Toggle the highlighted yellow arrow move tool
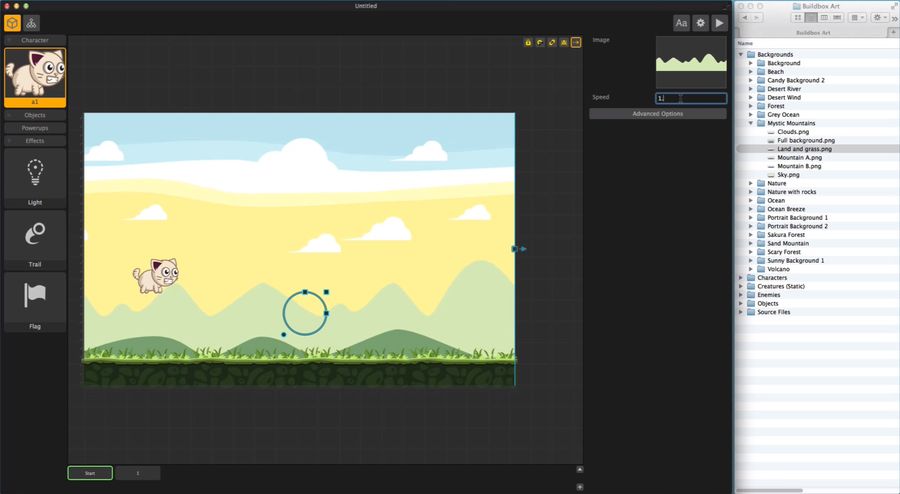The height and width of the screenshot is (494, 900). (576, 42)
